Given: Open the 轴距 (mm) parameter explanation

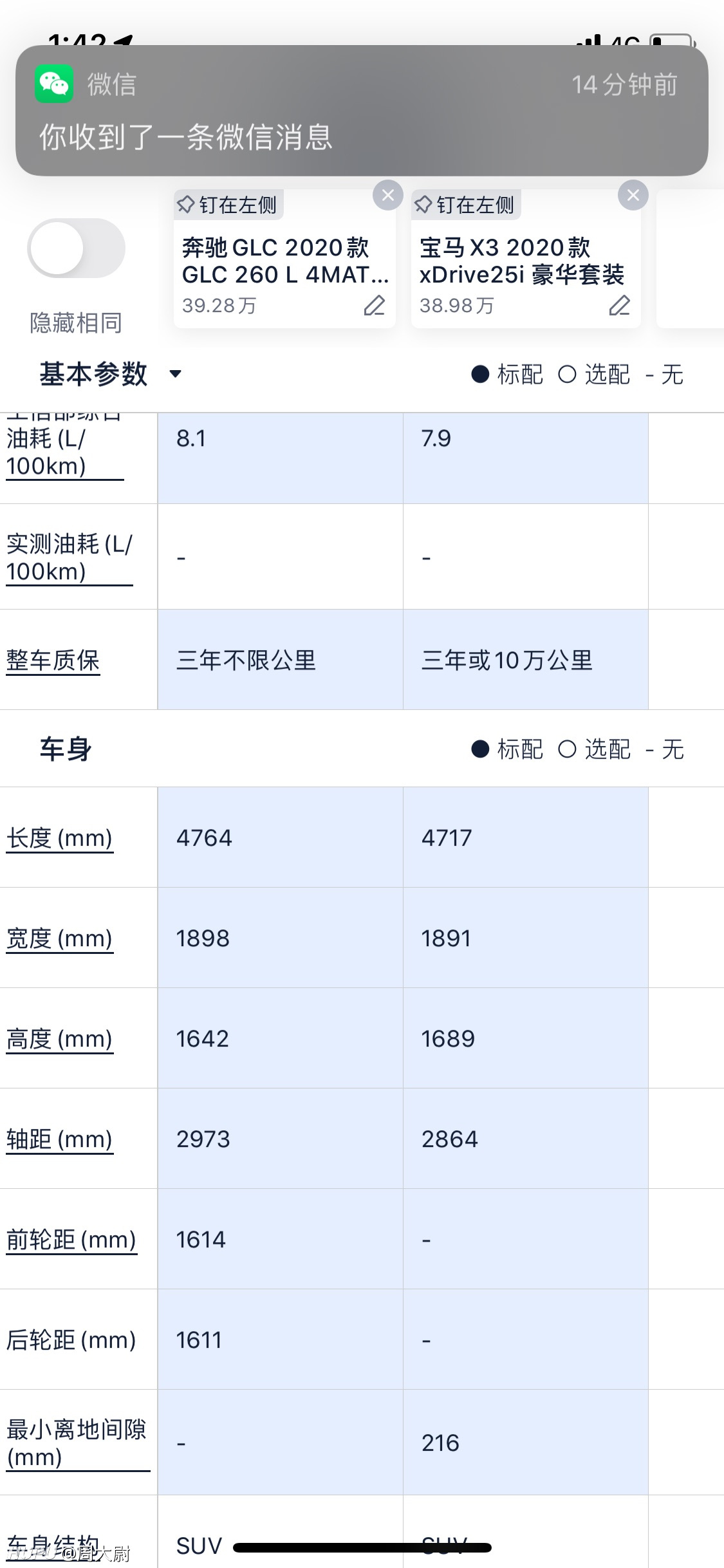Looking at the screenshot, I should [x=59, y=1139].
